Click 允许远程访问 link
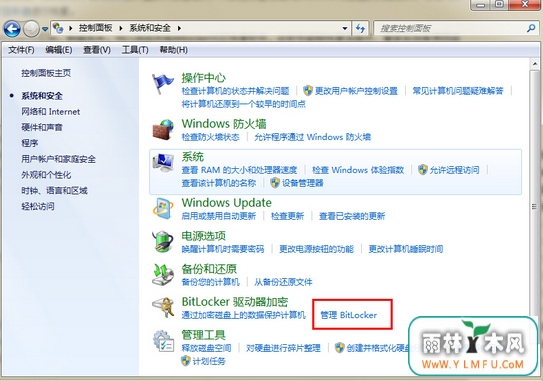 tap(455, 170)
